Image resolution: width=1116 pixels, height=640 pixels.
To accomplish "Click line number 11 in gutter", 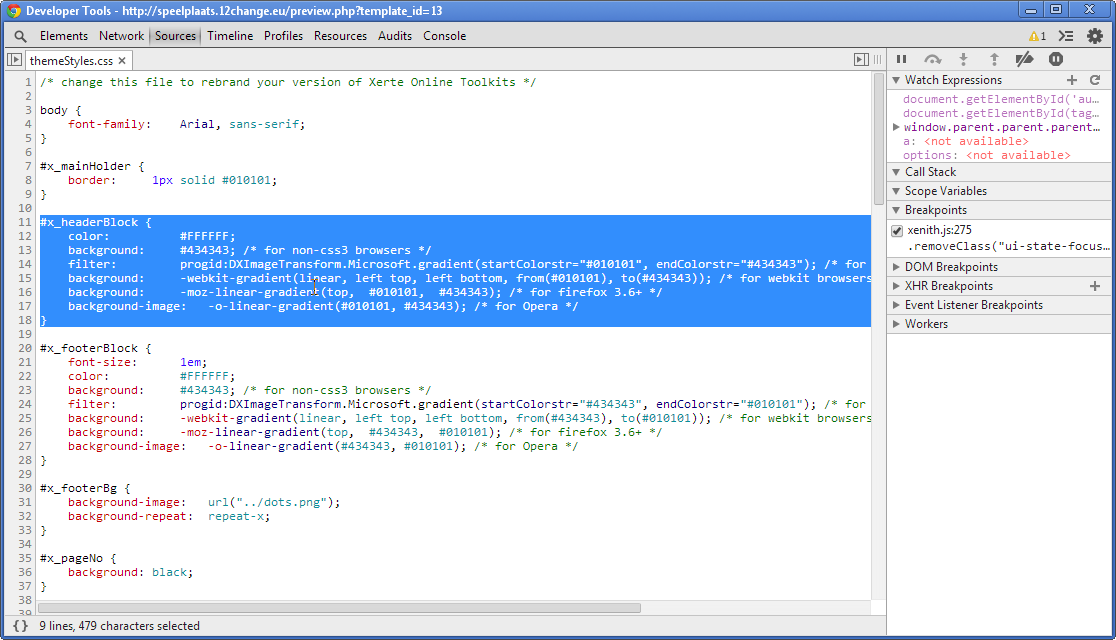I will [x=25, y=222].
